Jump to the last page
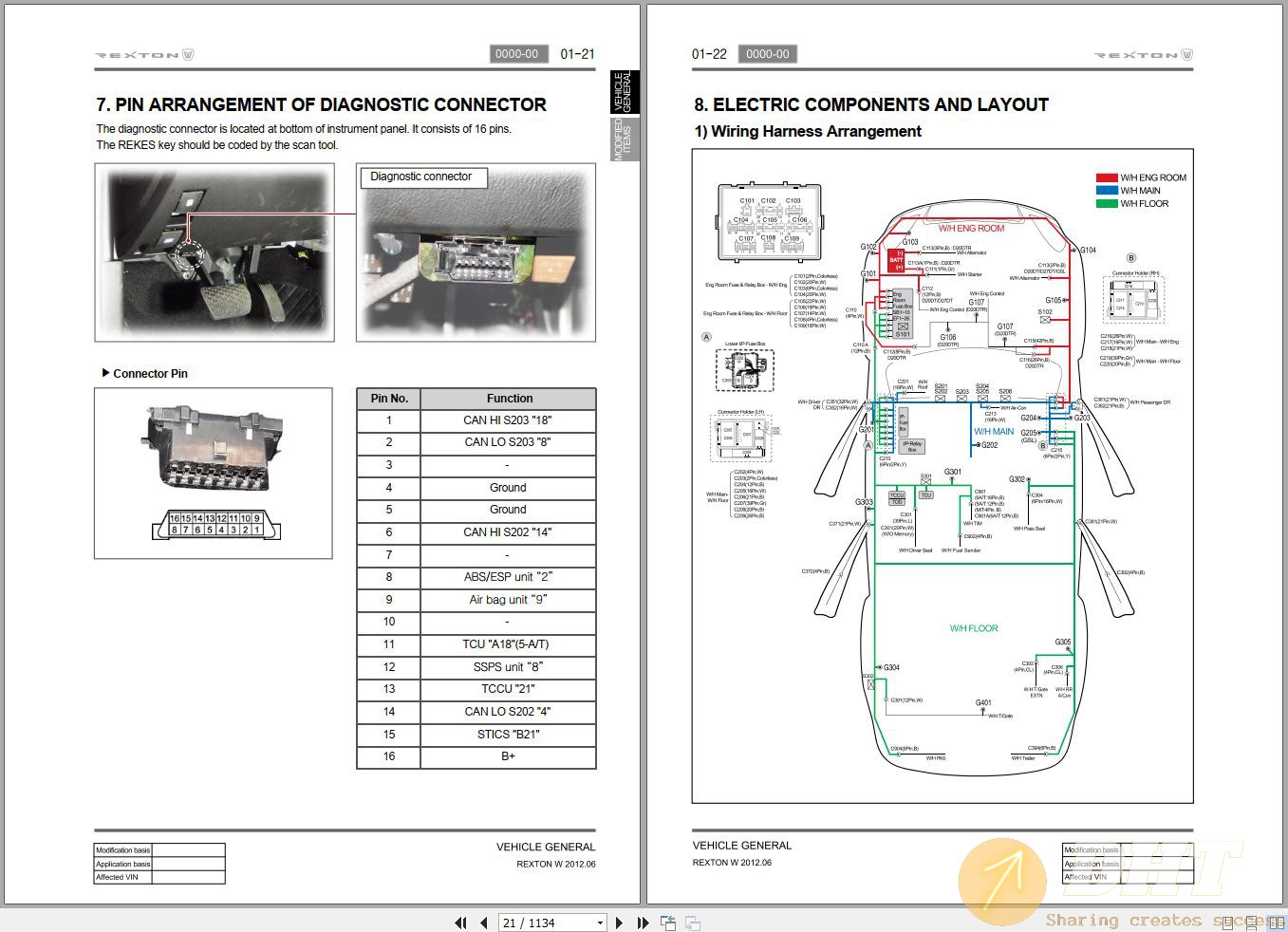The image size is (1288, 932). (x=643, y=923)
